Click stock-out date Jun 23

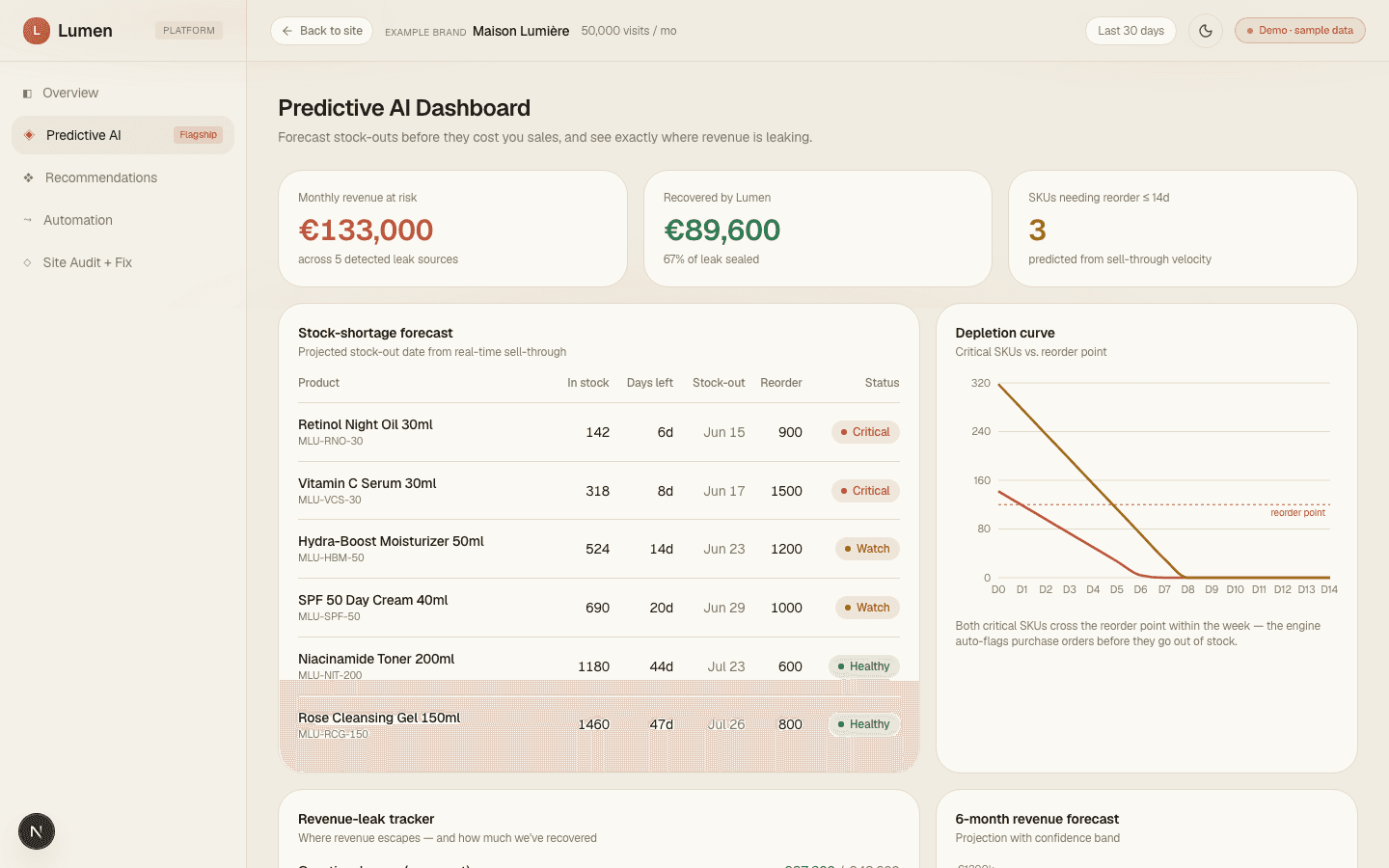(x=723, y=549)
